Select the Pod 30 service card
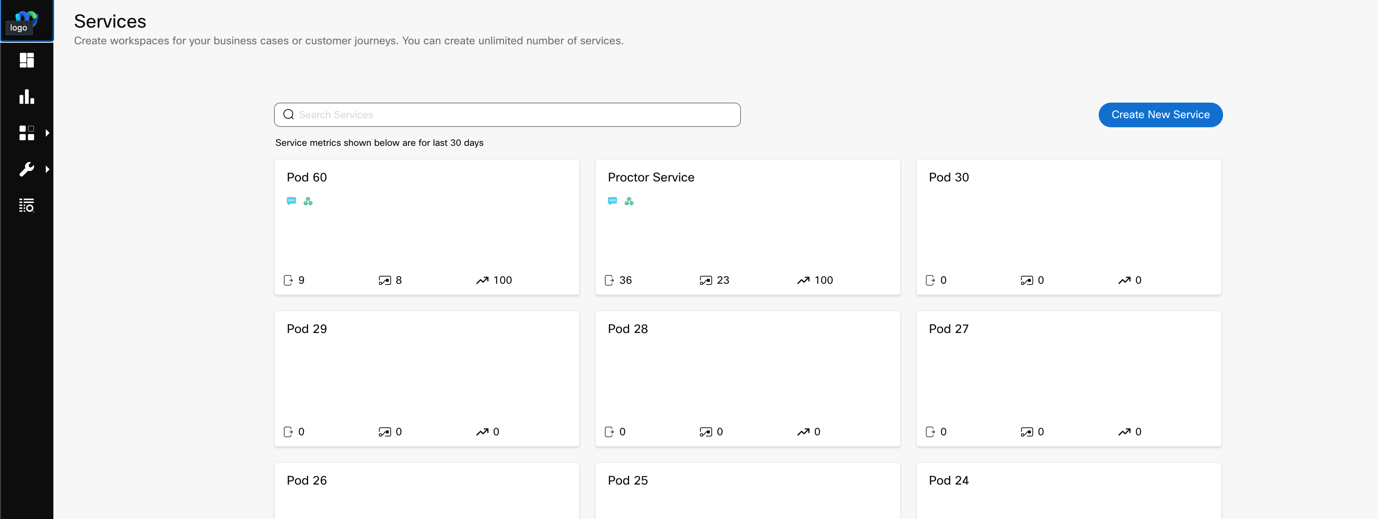This screenshot has height=519, width=1378. 1068,228
